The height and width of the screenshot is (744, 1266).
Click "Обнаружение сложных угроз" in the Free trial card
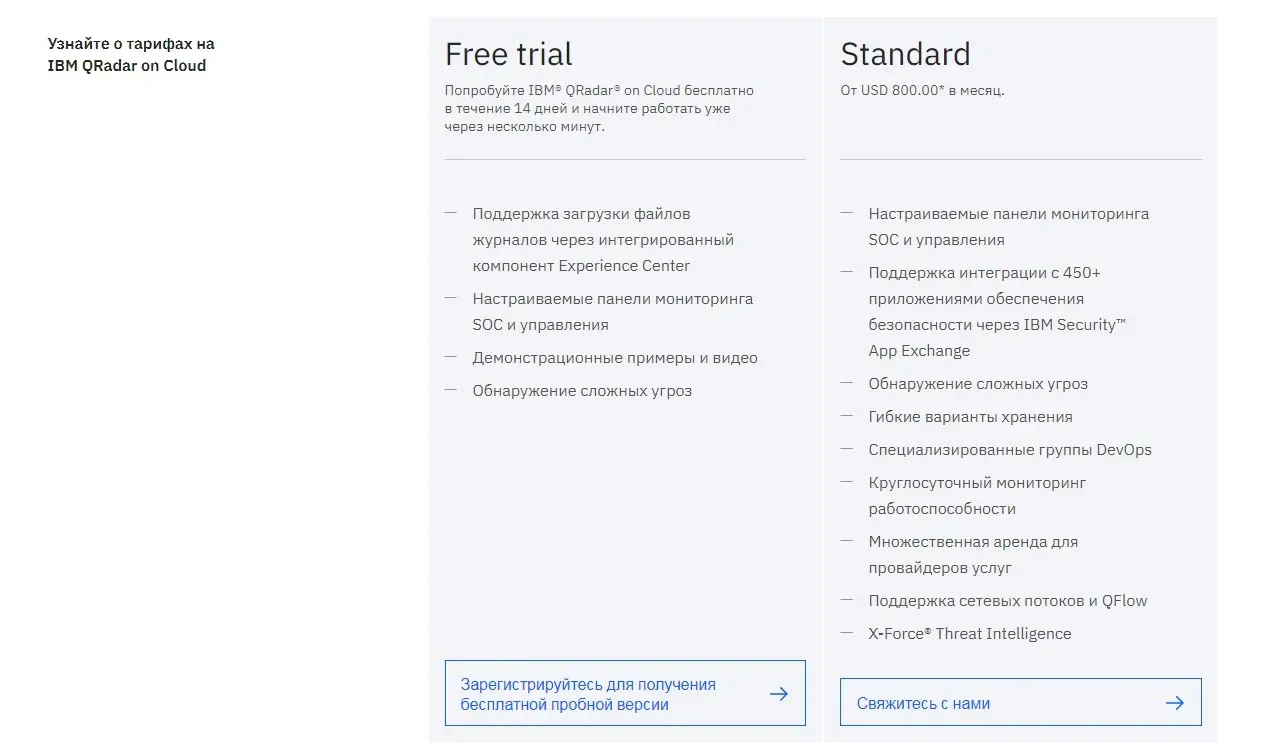[x=582, y=391]
